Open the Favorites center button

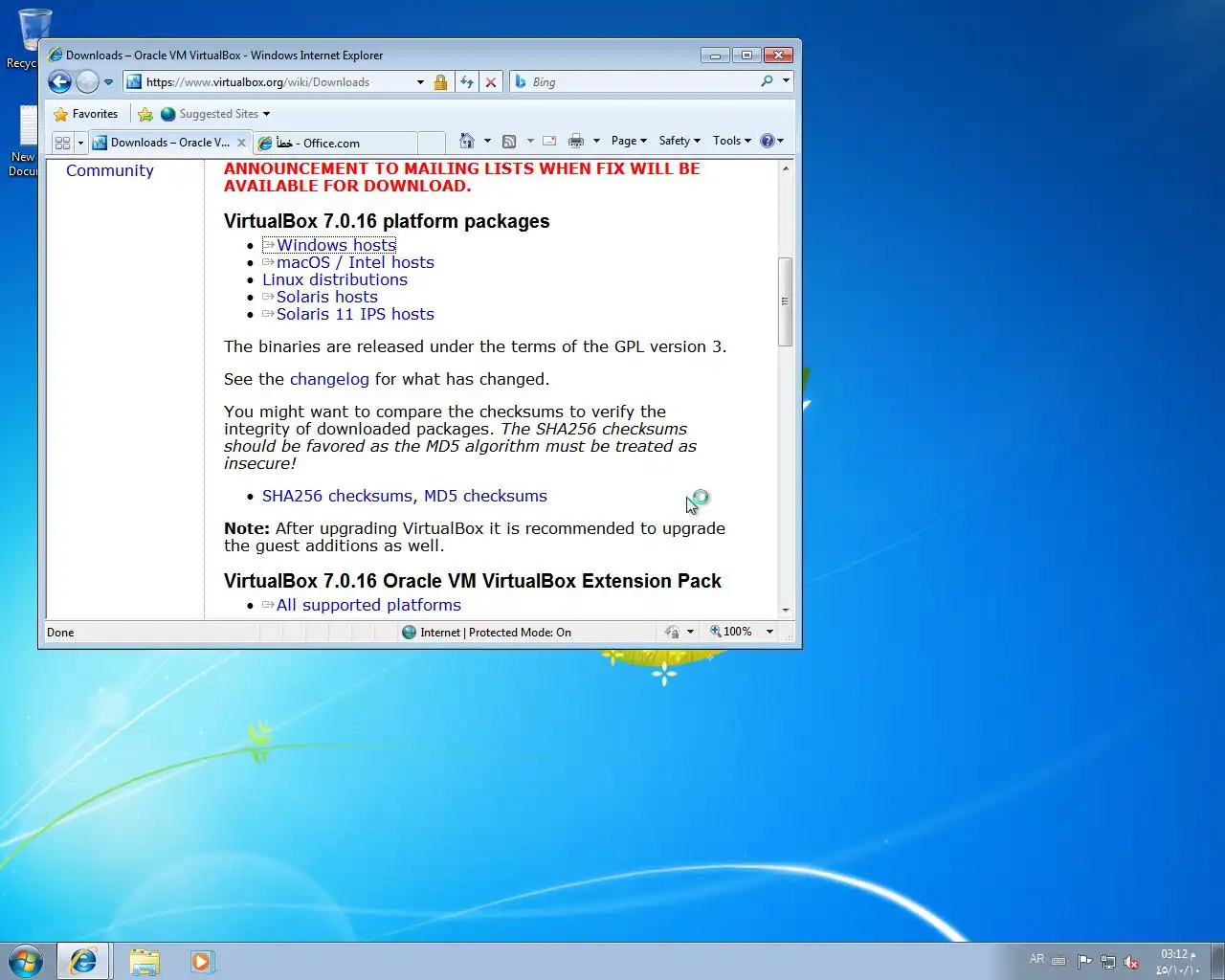pos(86,114)
